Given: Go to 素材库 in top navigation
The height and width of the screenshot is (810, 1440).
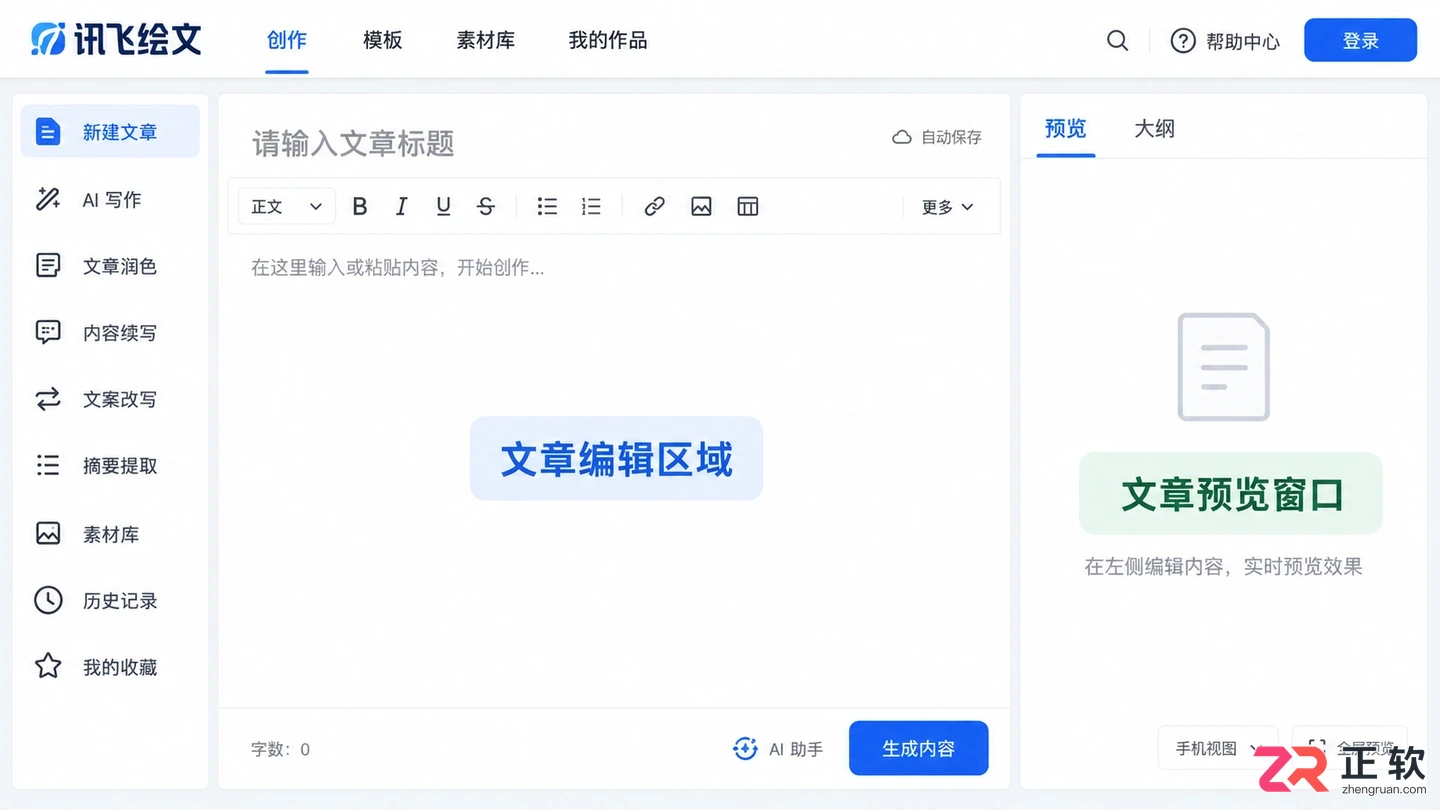Looking at the screenshot, I should (x=486, y=41).
